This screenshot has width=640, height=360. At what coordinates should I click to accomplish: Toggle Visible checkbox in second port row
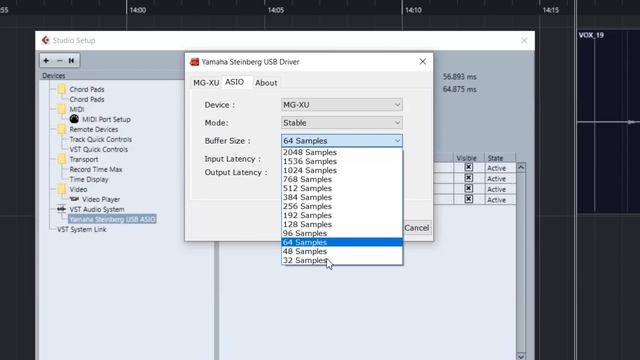(468, 178)
